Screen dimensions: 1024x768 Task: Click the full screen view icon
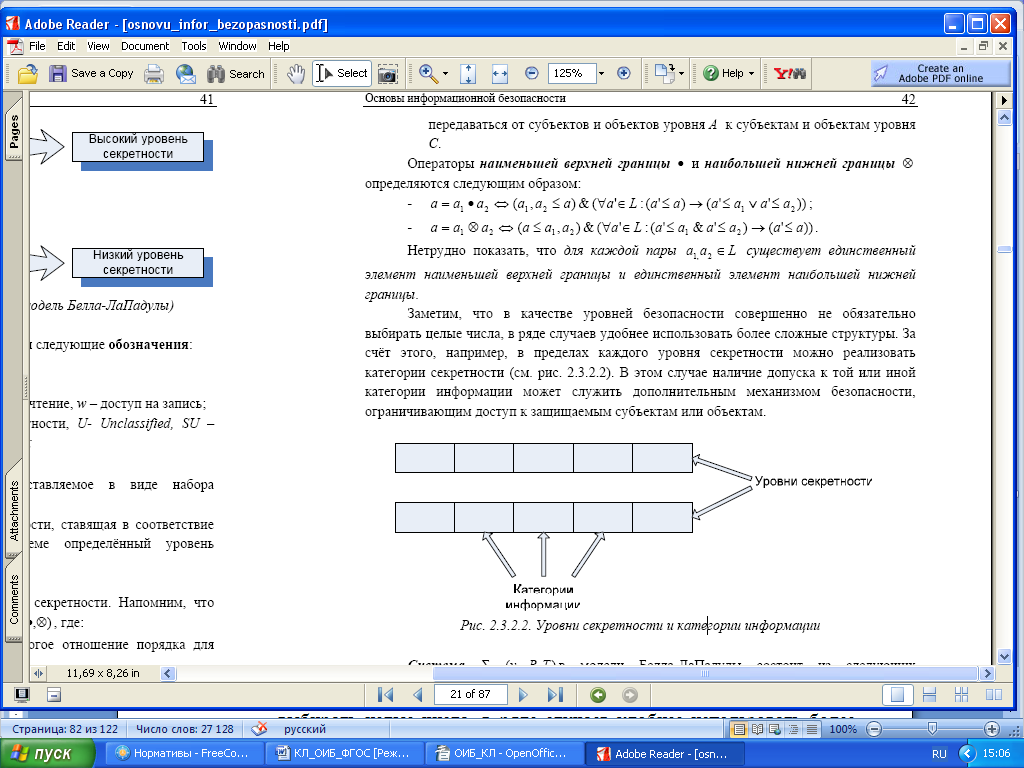(x=22, y=695)
